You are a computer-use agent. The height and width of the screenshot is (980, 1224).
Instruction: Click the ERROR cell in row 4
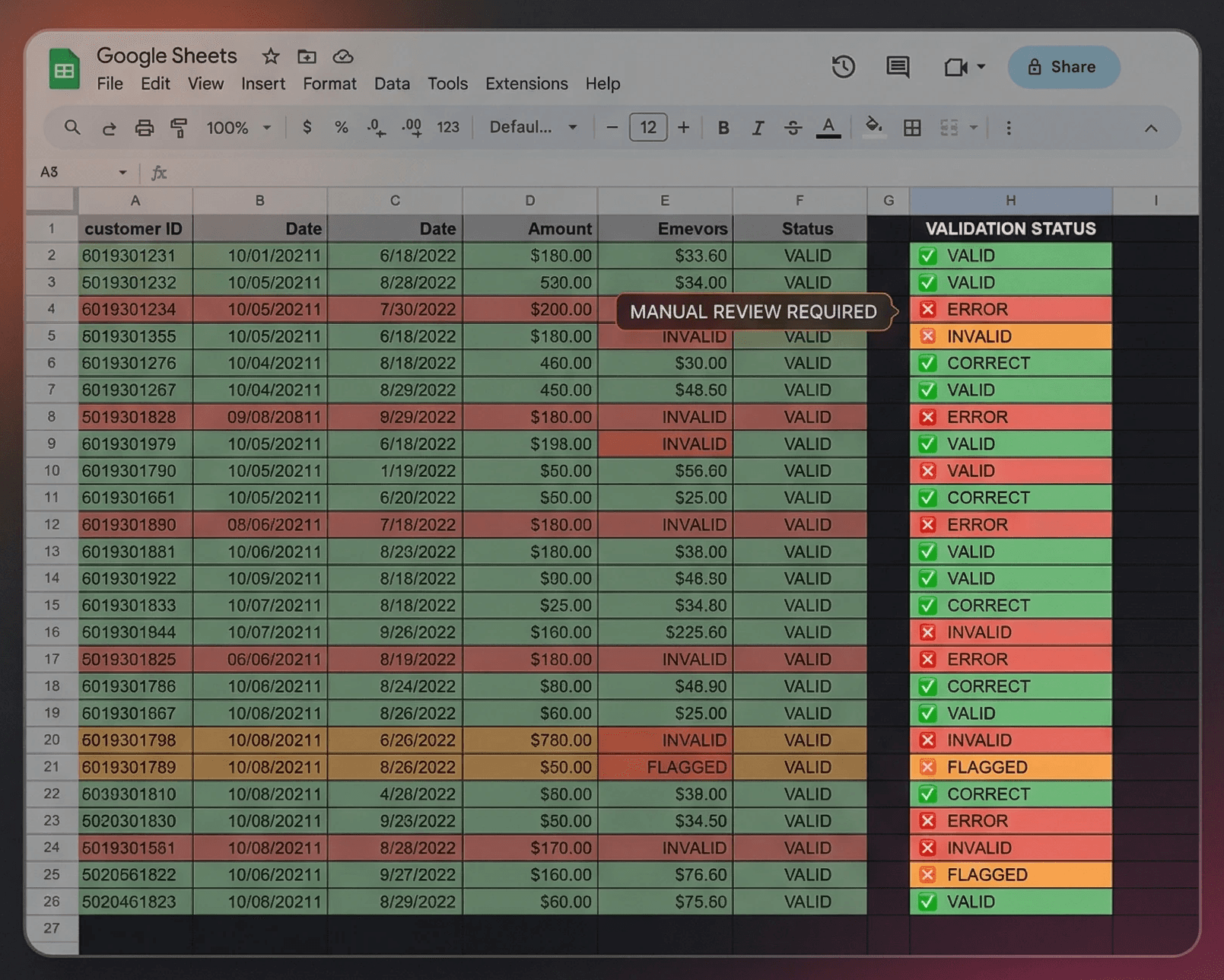coord(1010,310)
